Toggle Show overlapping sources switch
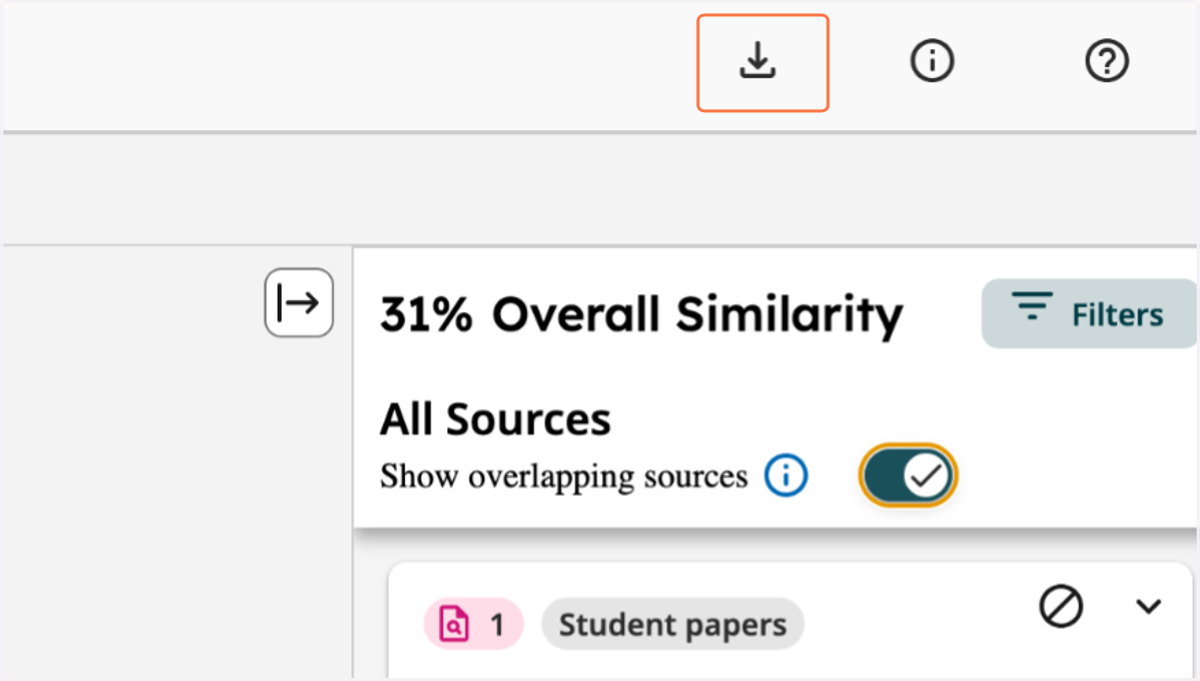 pos(908,476)
